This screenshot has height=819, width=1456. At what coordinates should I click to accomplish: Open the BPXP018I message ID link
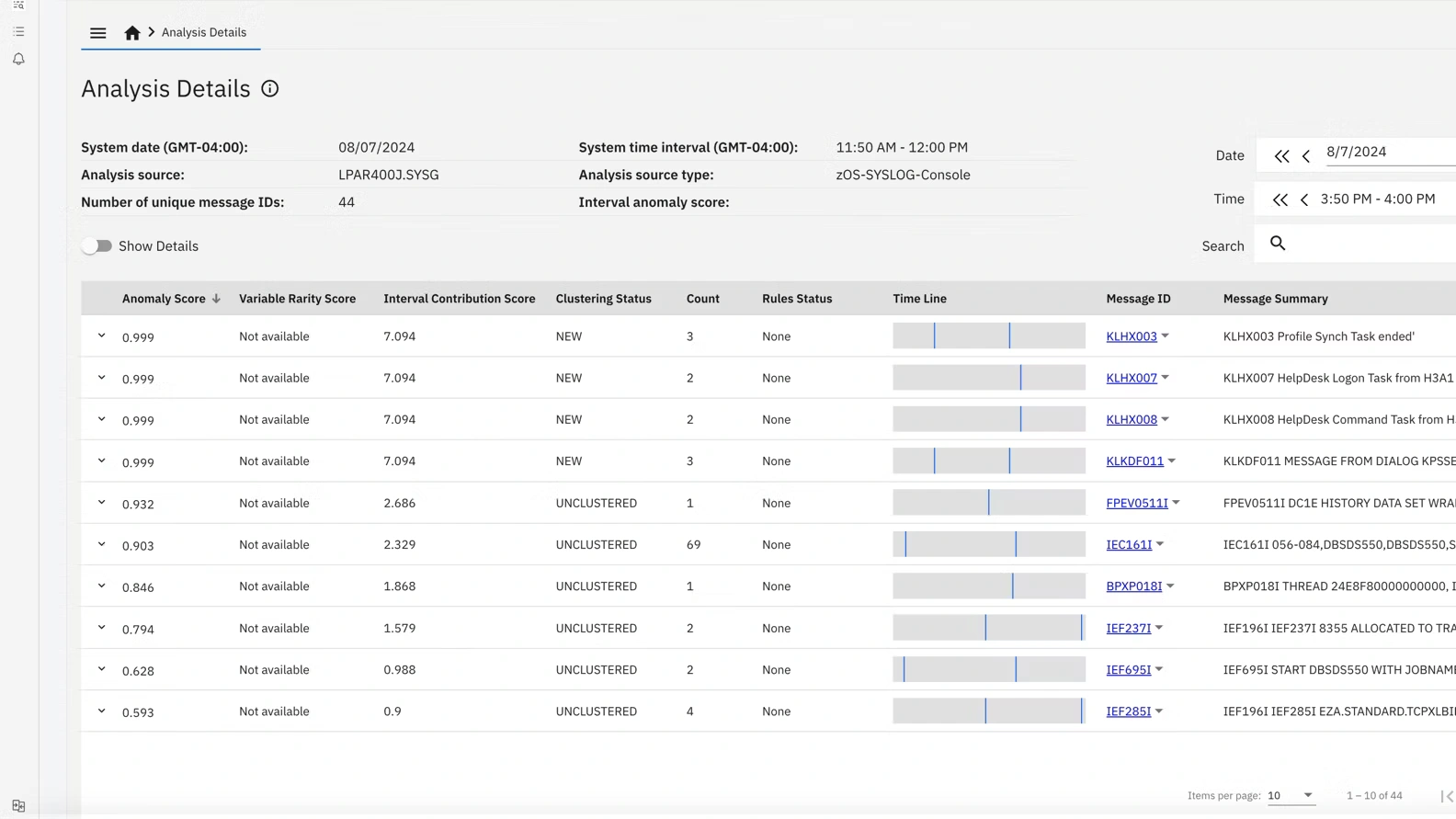pos(1133,586)
